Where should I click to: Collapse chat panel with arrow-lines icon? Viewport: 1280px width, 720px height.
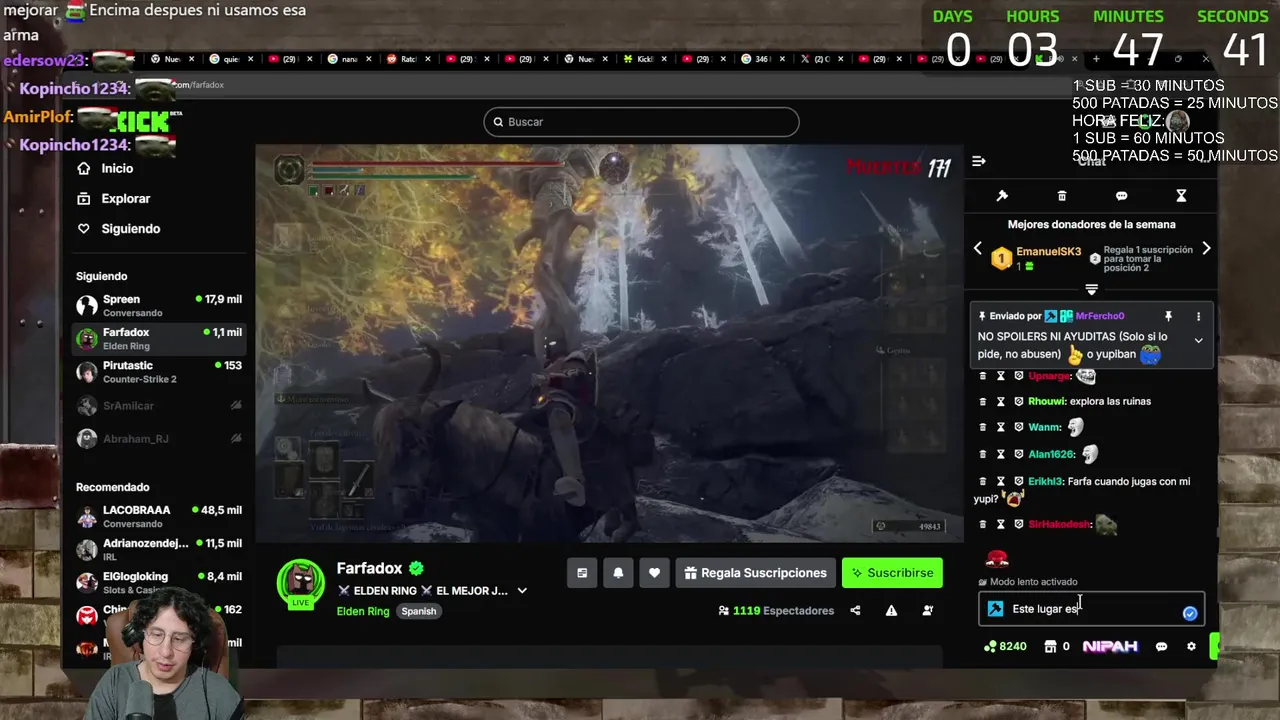coord(979,161)
